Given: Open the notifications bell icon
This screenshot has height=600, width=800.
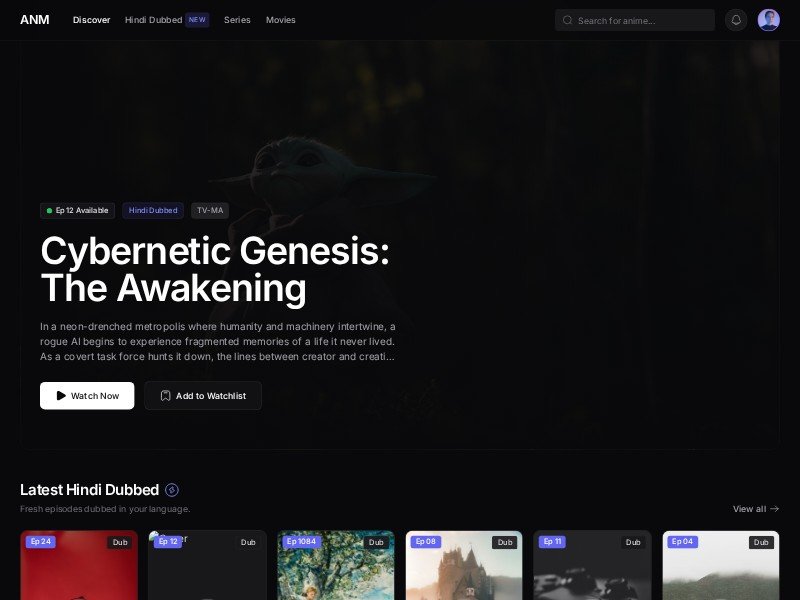Looking at the screenshot, I should click(736, 20).
